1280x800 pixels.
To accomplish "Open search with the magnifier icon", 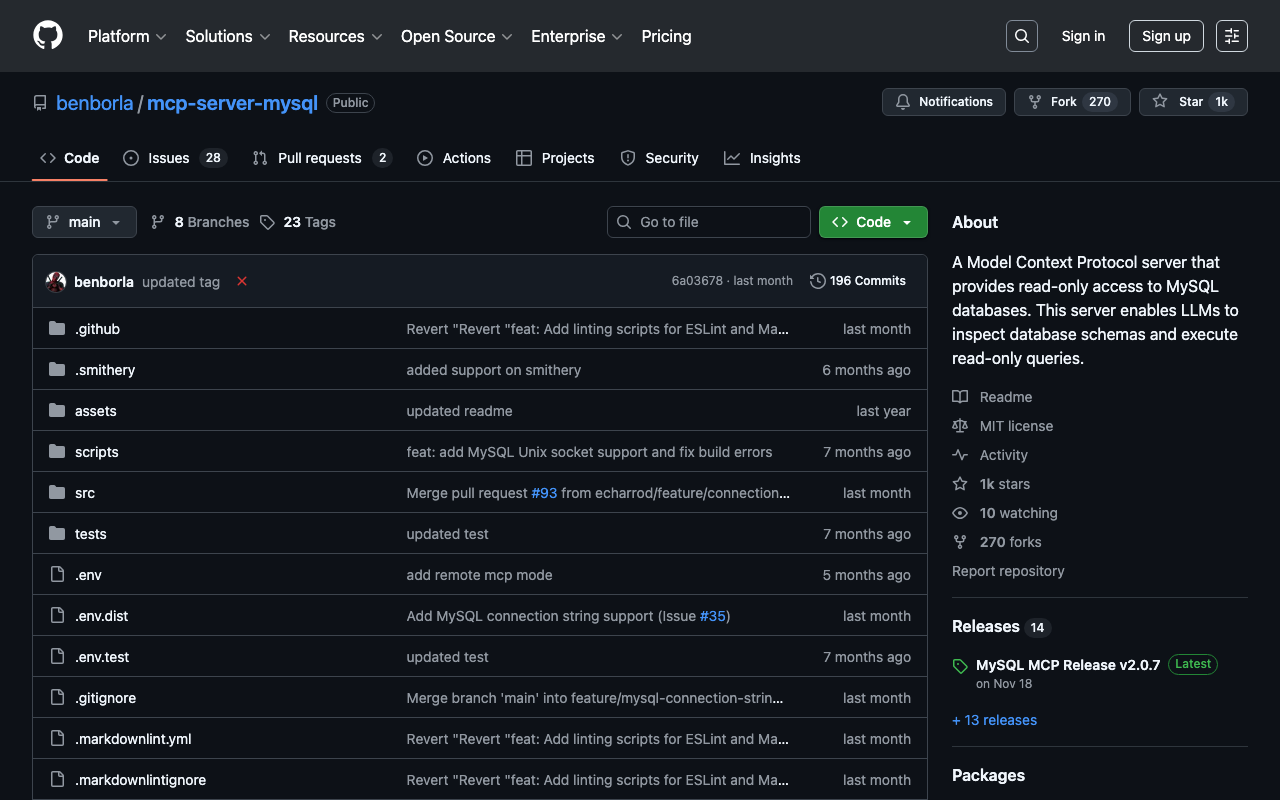I will 1021,36.
